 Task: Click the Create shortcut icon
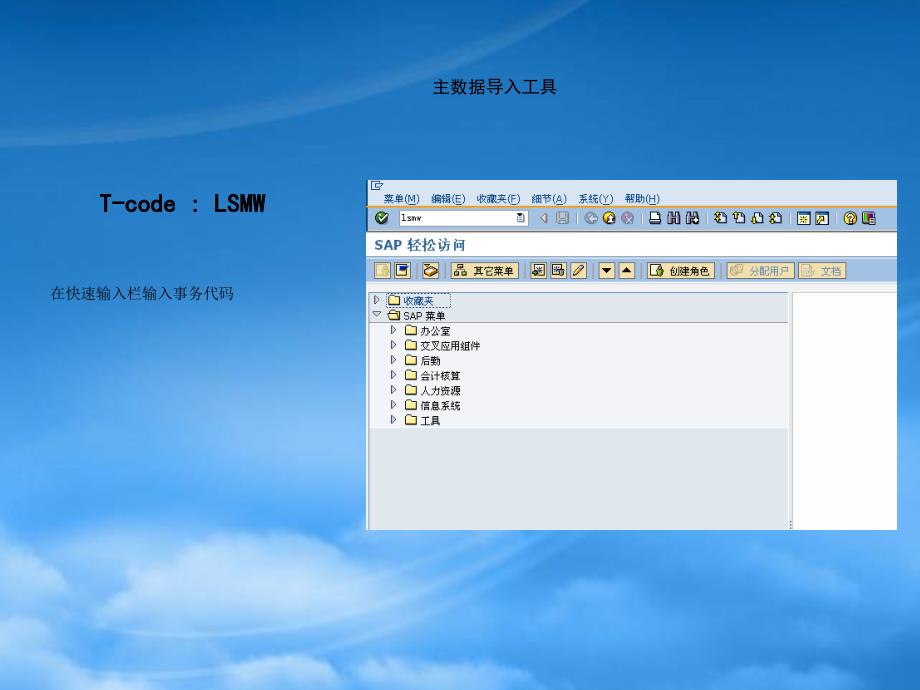pyautogui.click(x=822, y=218)
